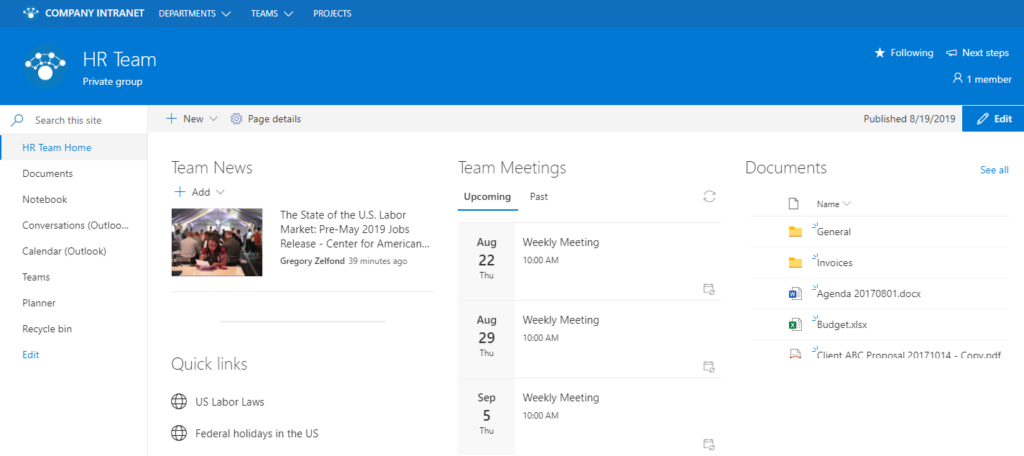Click the Next steps megaphone icon
This screenshot has height=456, width=1024.
(x=952, y=53)
